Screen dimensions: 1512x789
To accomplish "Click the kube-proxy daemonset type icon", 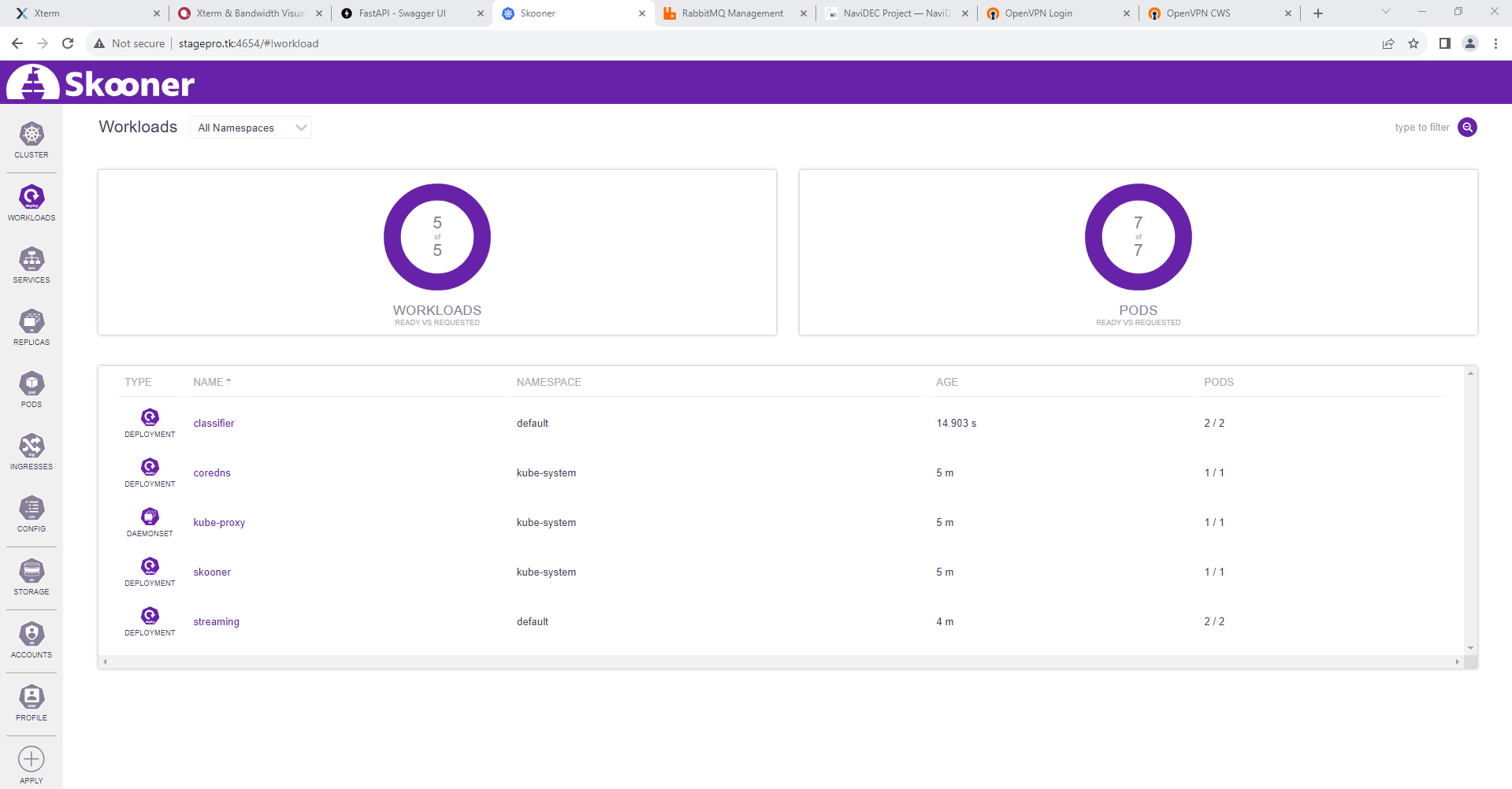I will (150, 517).
